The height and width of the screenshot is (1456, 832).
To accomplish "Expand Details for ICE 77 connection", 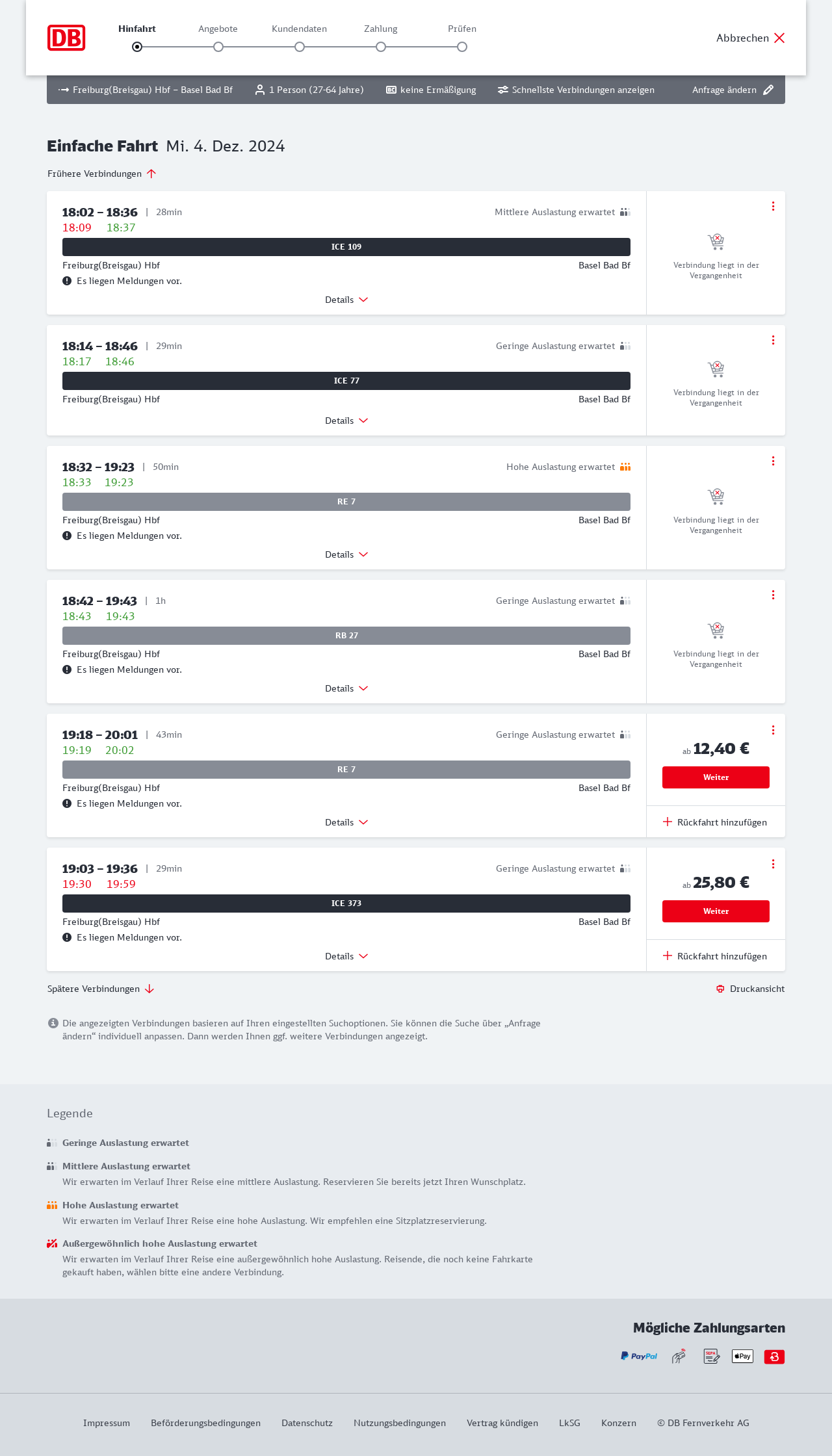I will pyautogui.click(x=346, y=421).
